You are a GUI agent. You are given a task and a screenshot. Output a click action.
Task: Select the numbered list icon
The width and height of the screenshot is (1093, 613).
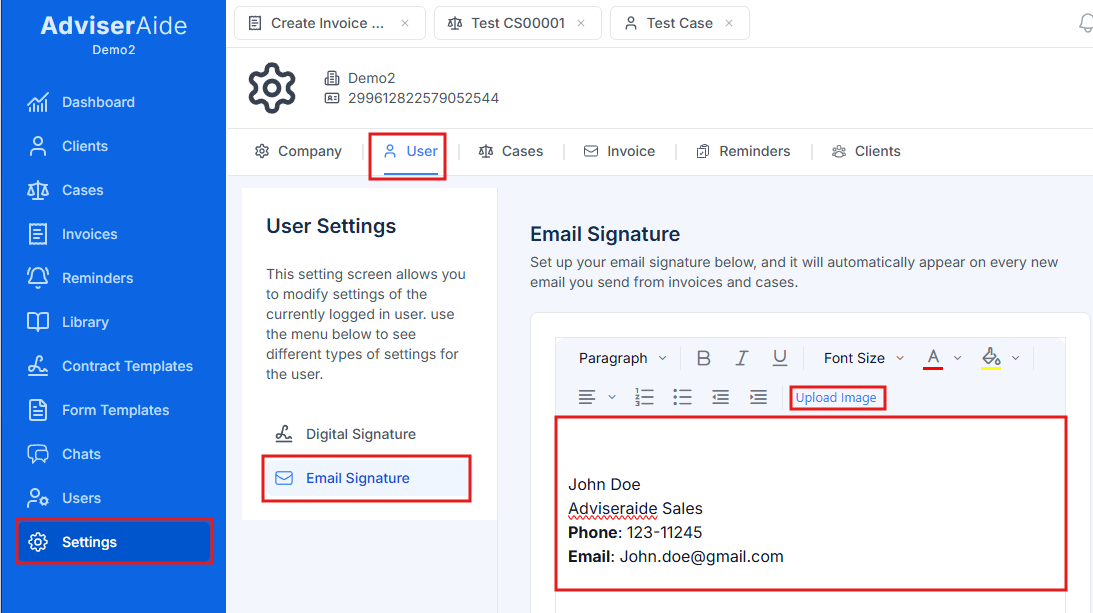[x=644, y=397]
